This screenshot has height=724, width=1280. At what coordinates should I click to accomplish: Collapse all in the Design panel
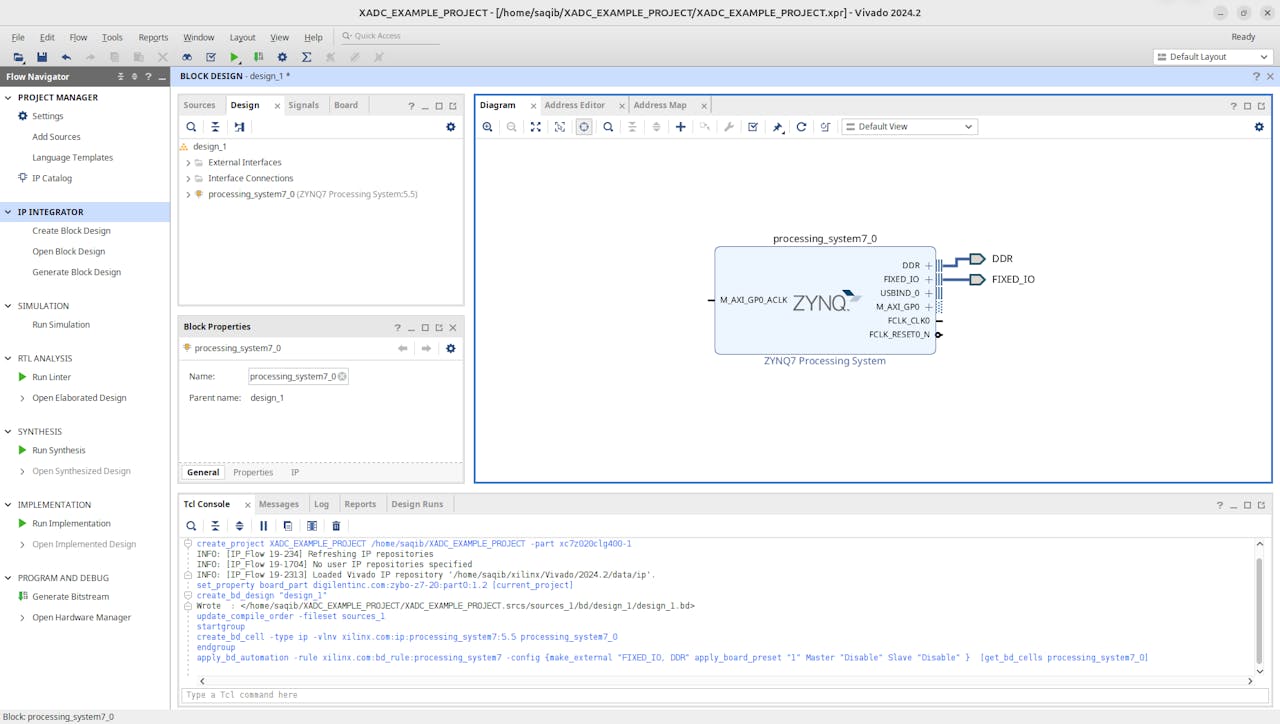[x=215, y=127]
